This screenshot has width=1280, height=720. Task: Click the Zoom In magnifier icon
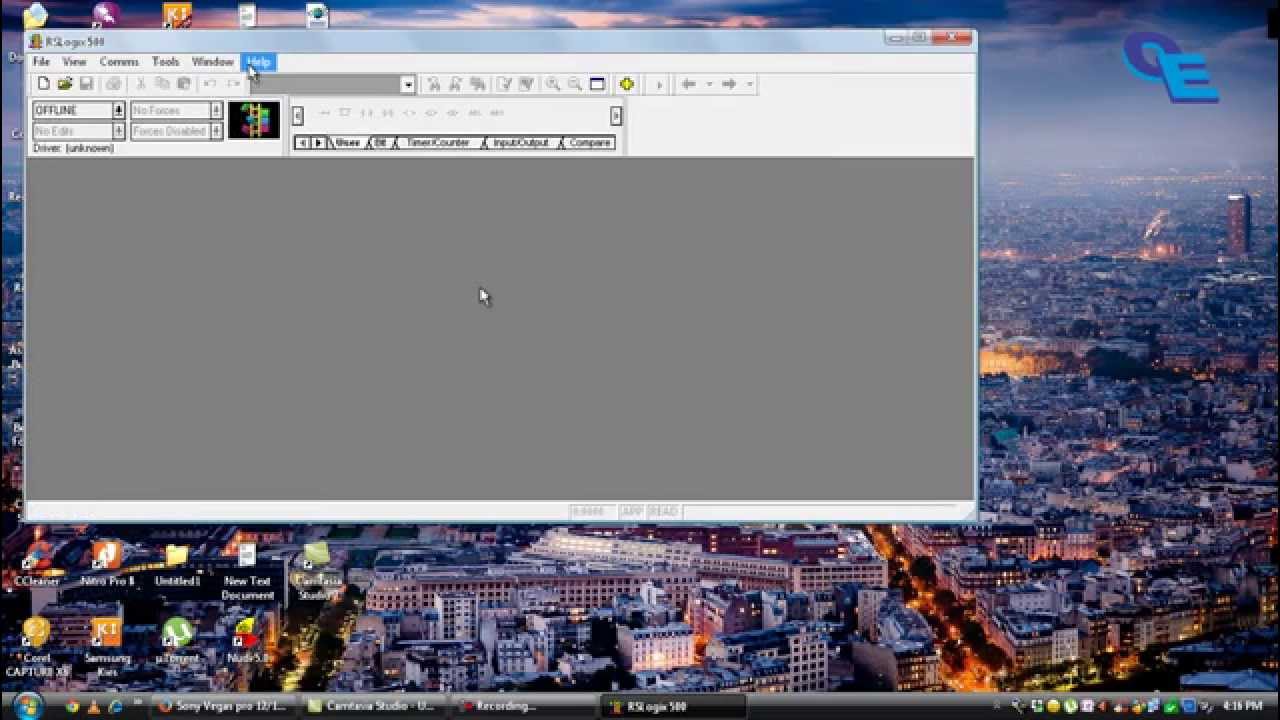coord(553,84)
